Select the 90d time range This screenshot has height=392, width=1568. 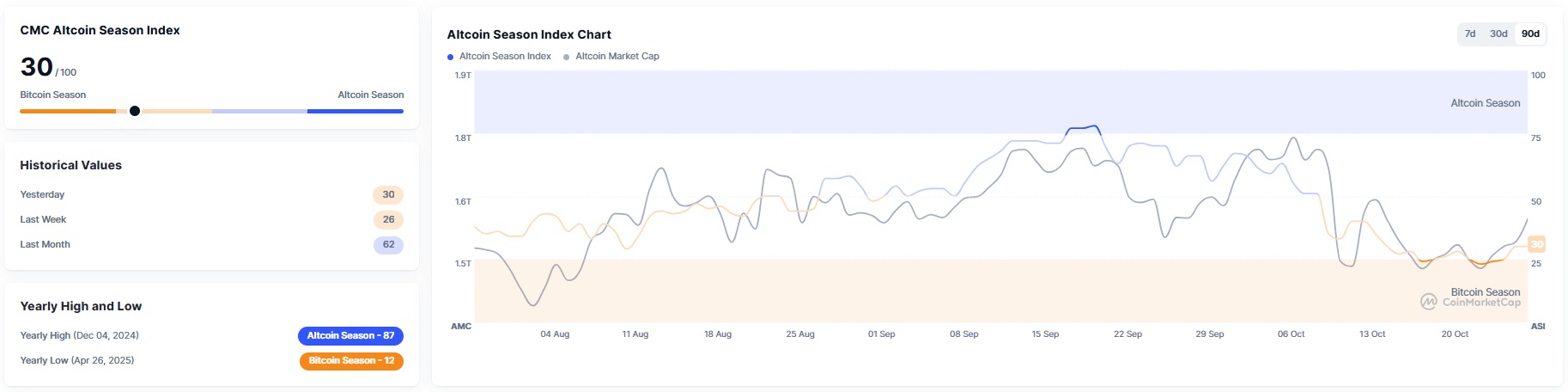[x=1530, y=34]
